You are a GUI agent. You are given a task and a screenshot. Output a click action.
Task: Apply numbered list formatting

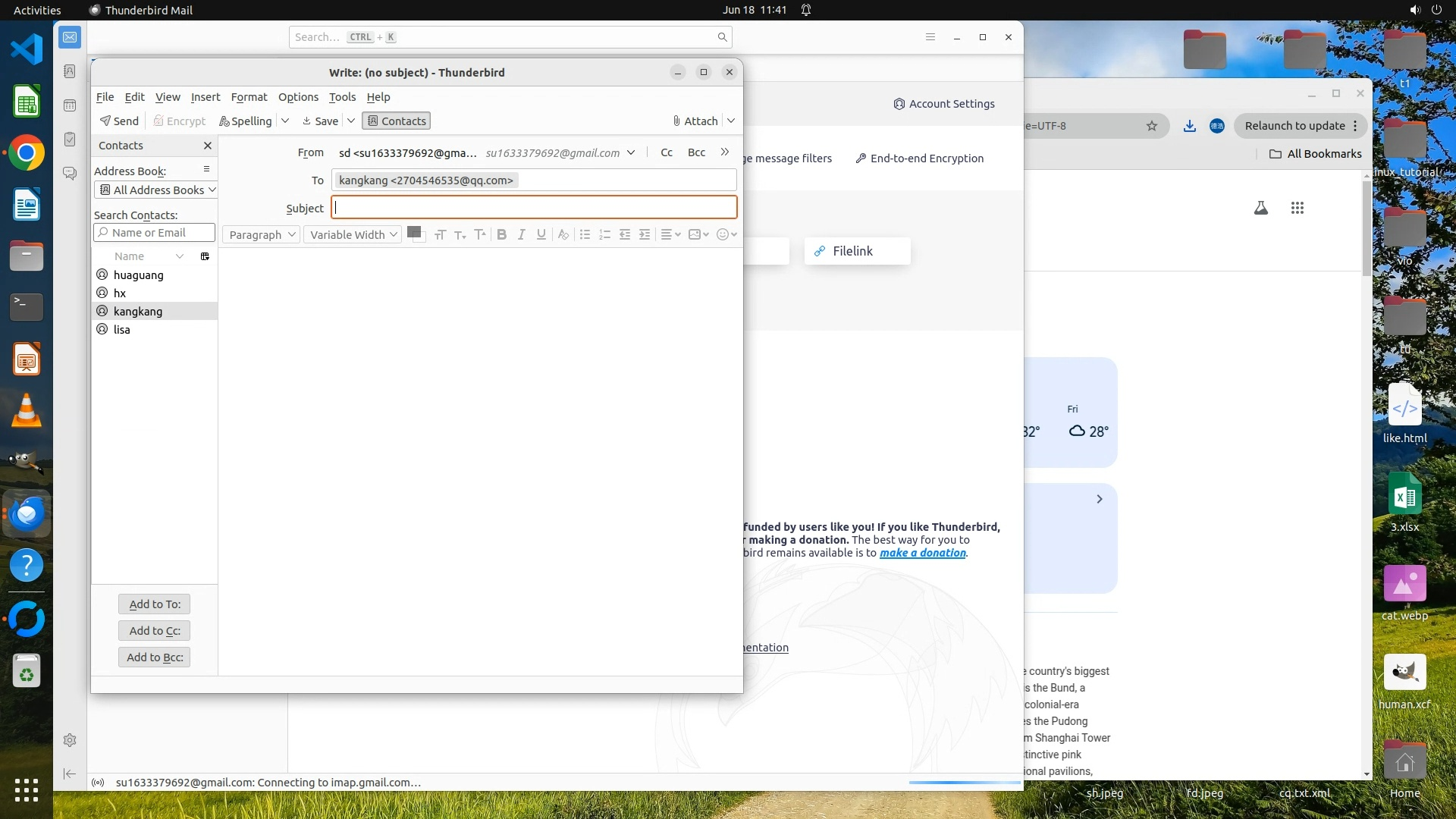[x=604, y=234]
